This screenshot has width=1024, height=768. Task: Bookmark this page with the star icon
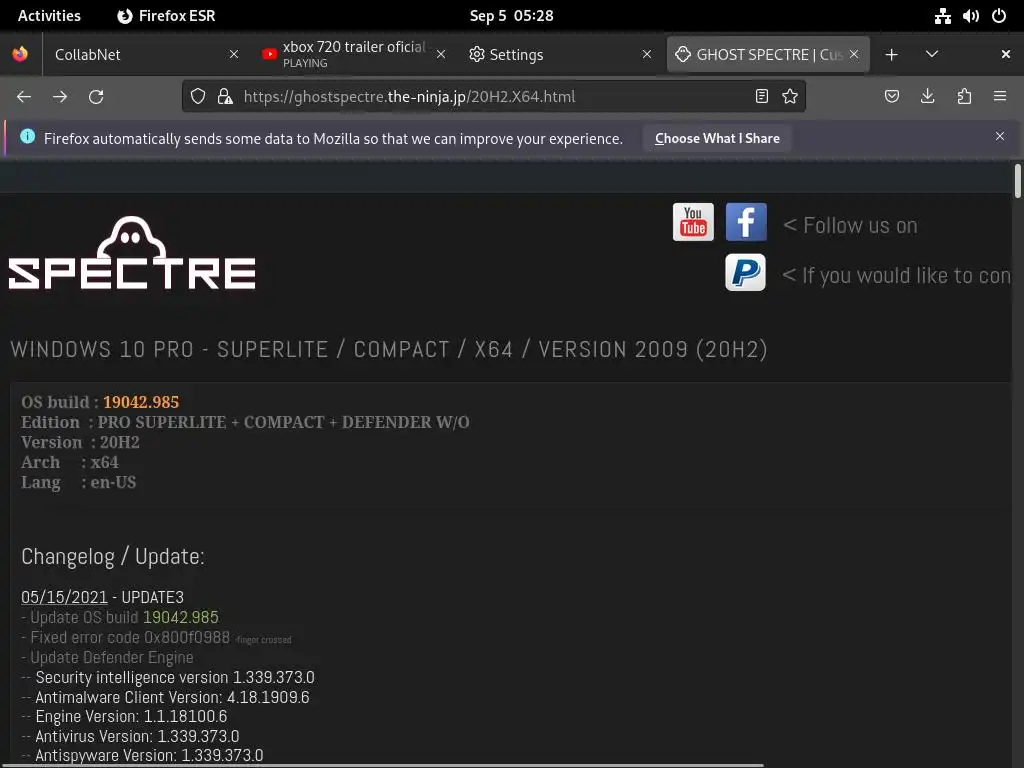coord(790,97)
